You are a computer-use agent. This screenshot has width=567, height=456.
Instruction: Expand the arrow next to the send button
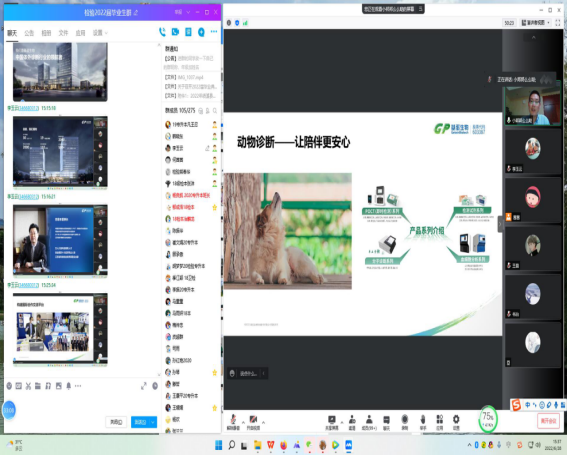click(153, 422)
